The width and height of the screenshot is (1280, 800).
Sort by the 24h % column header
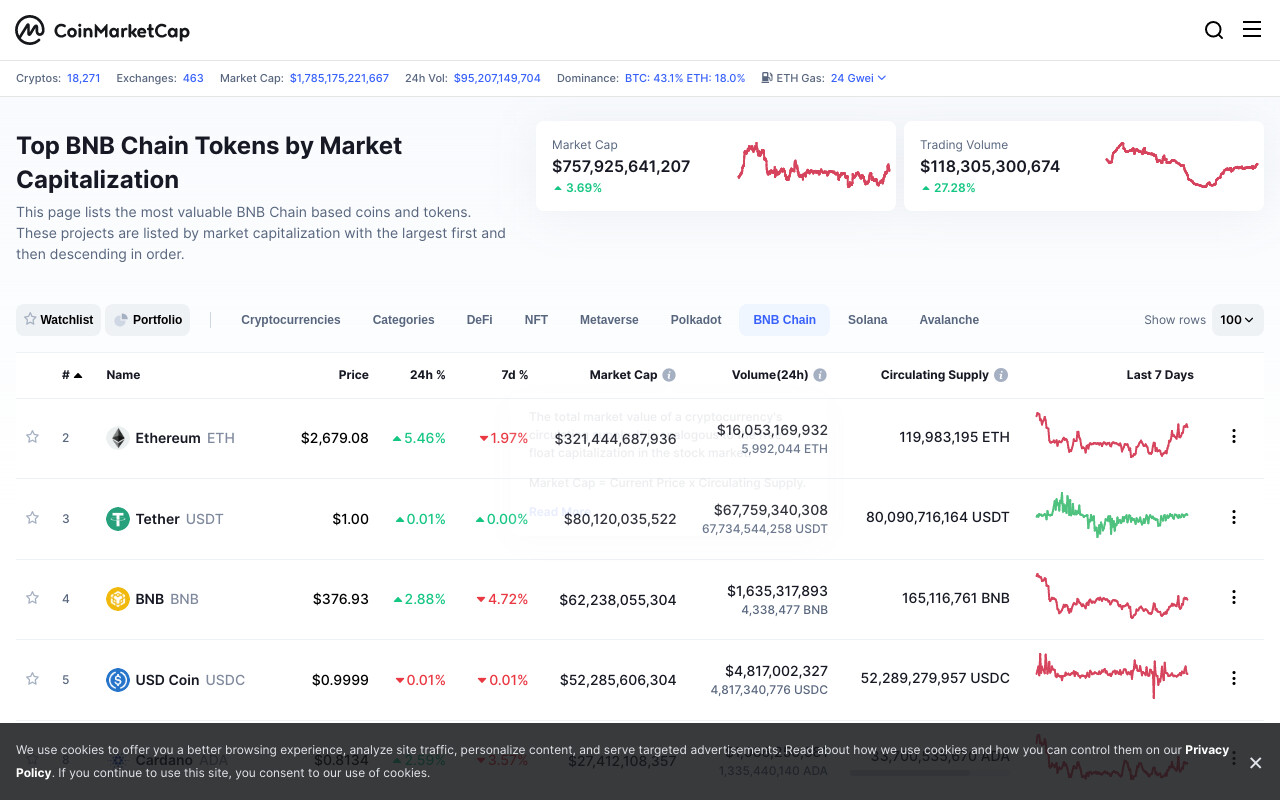click(428, 375)
